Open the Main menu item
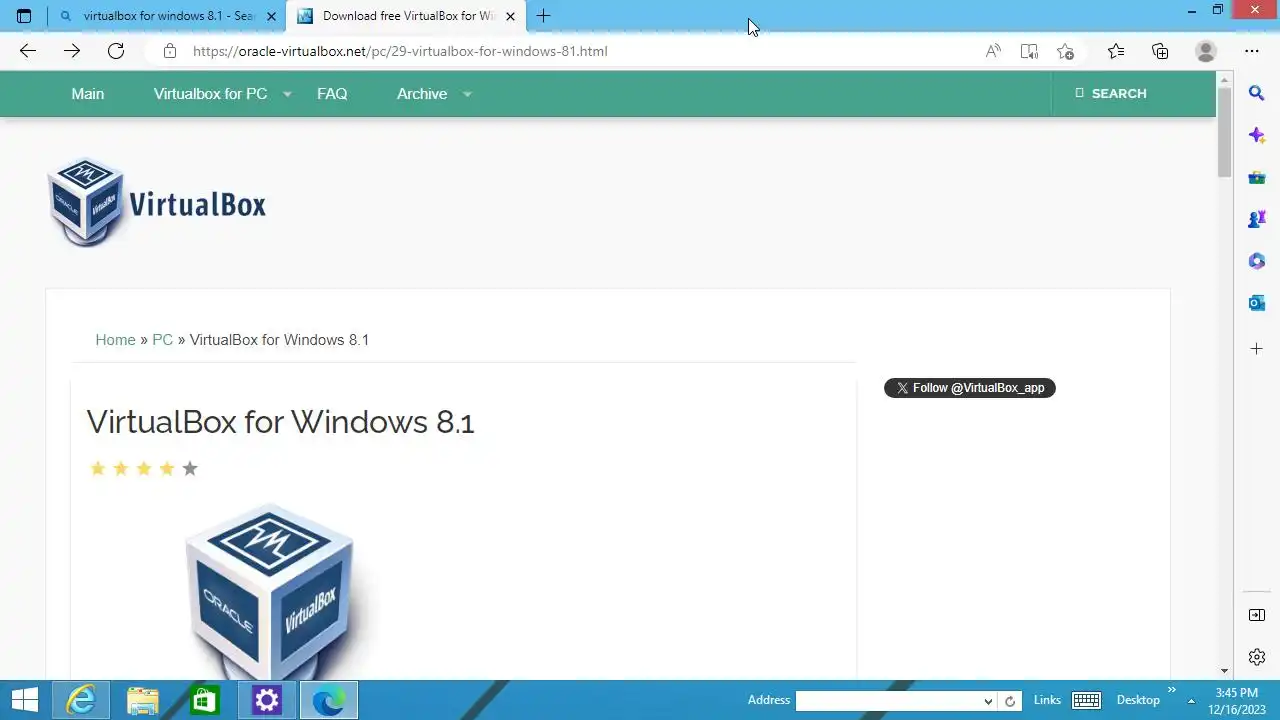The image size is (1280, 720). click(87, 94)
